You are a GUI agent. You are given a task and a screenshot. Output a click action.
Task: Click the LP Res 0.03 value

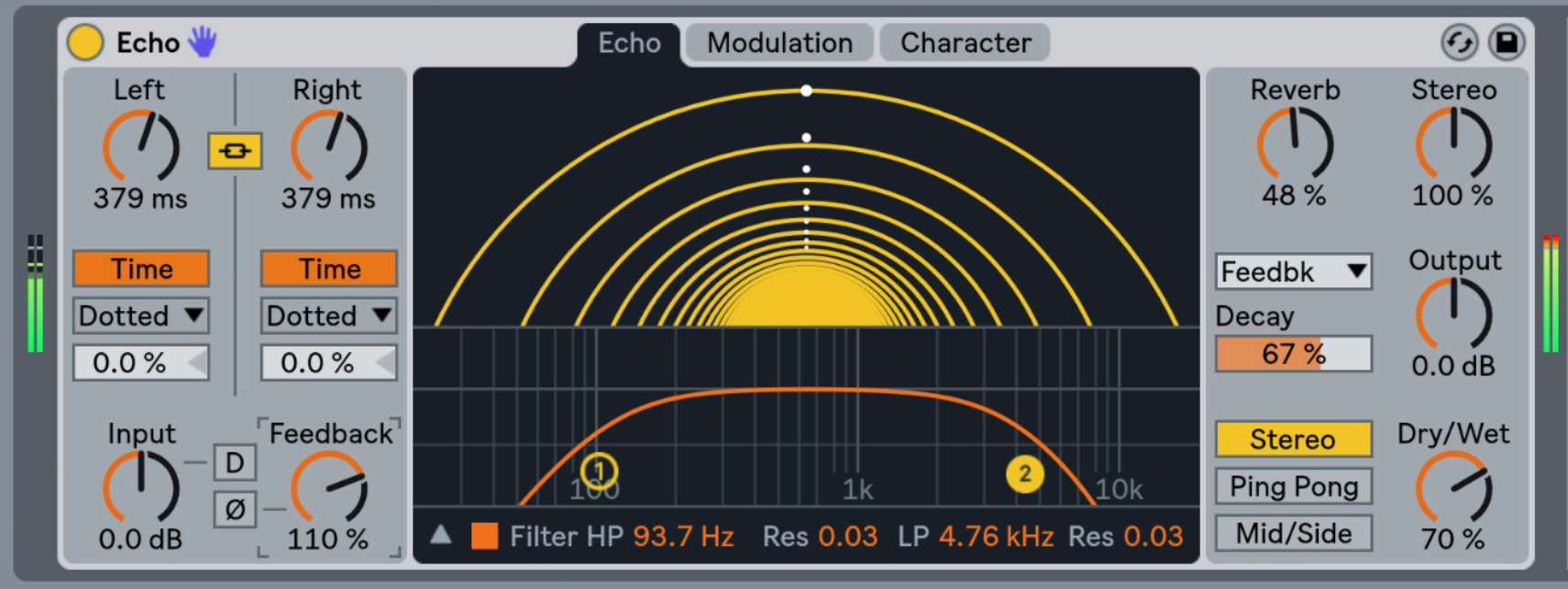tap(1154, 536)
